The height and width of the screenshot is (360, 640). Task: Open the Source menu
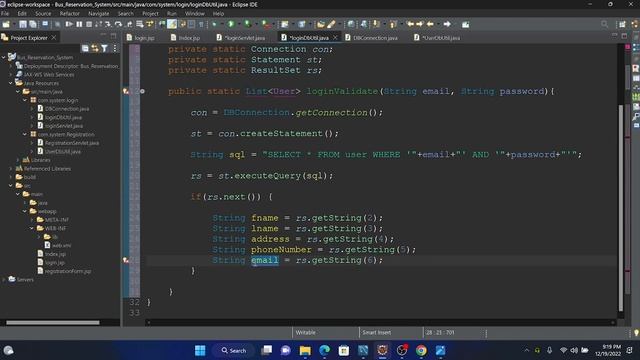pyautogui.click(x=43, y=13)
